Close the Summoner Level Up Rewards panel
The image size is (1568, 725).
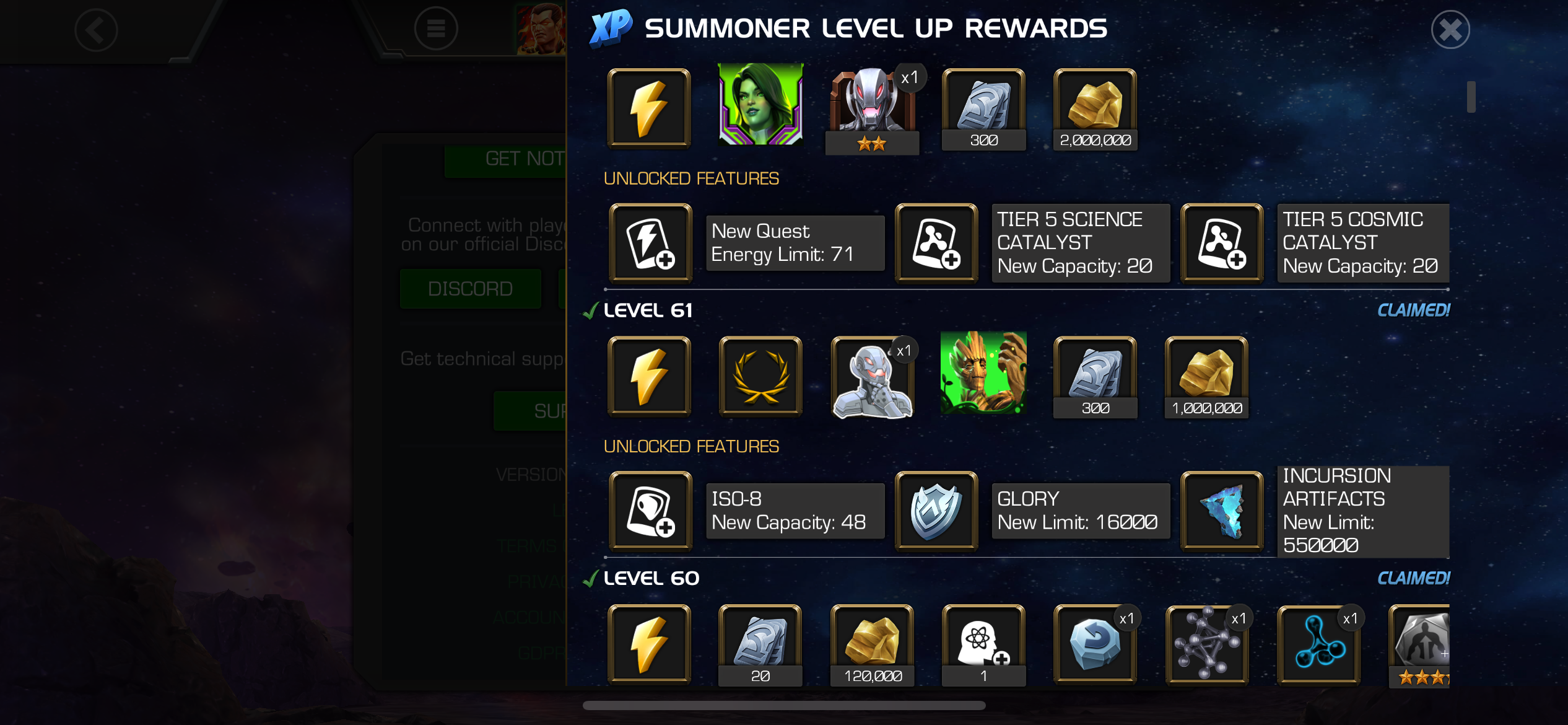(x=1450, y=29)
